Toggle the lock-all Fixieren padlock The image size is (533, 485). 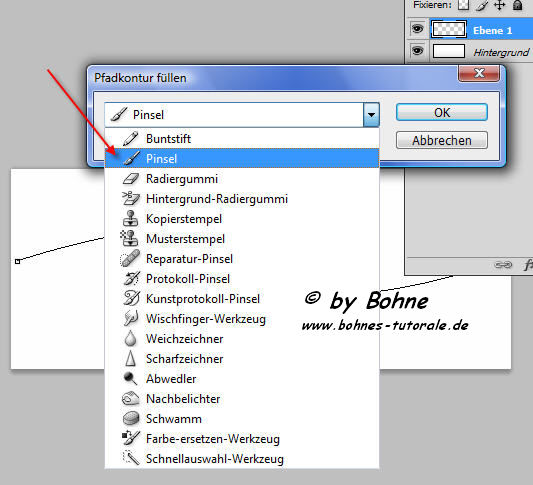(x=517, y=5)
